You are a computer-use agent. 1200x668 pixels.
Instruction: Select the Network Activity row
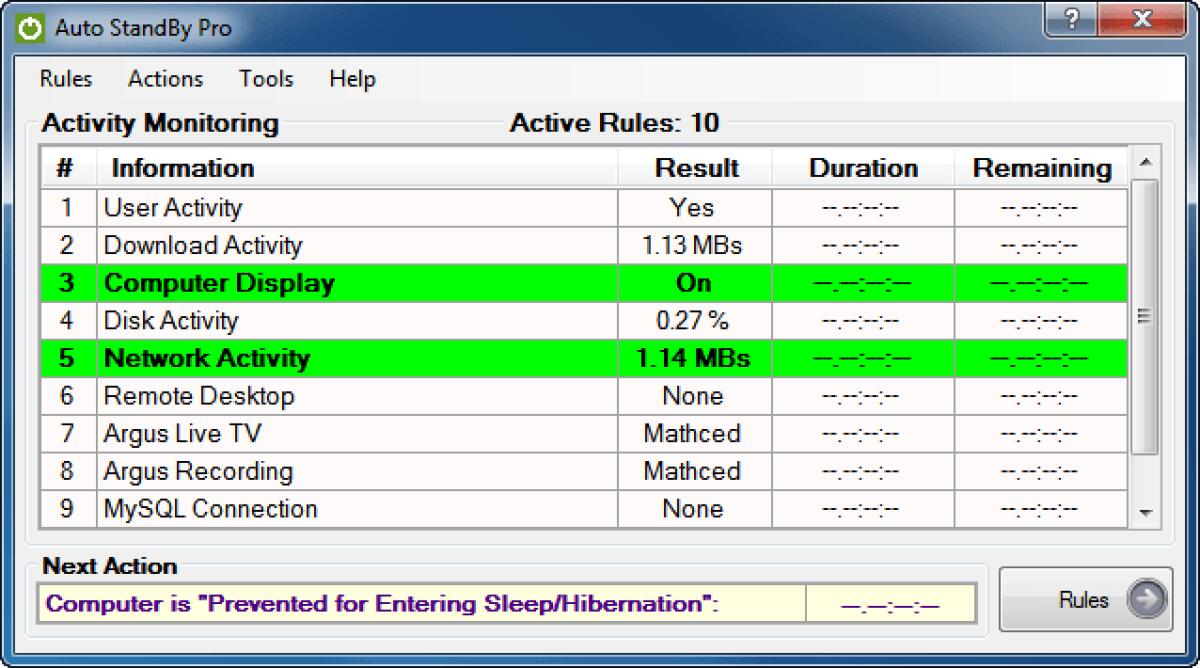click(x=207, y=358)
